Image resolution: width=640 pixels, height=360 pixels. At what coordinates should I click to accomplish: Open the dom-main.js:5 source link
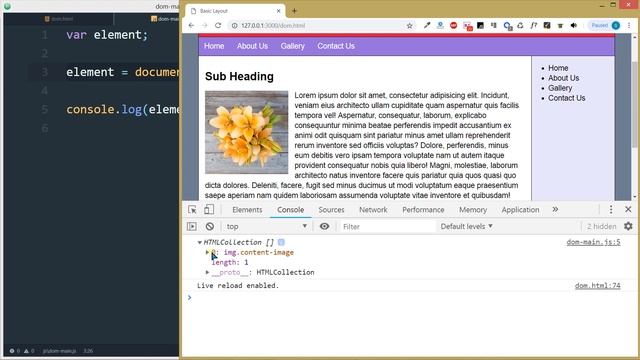click(x=593, y=242)
